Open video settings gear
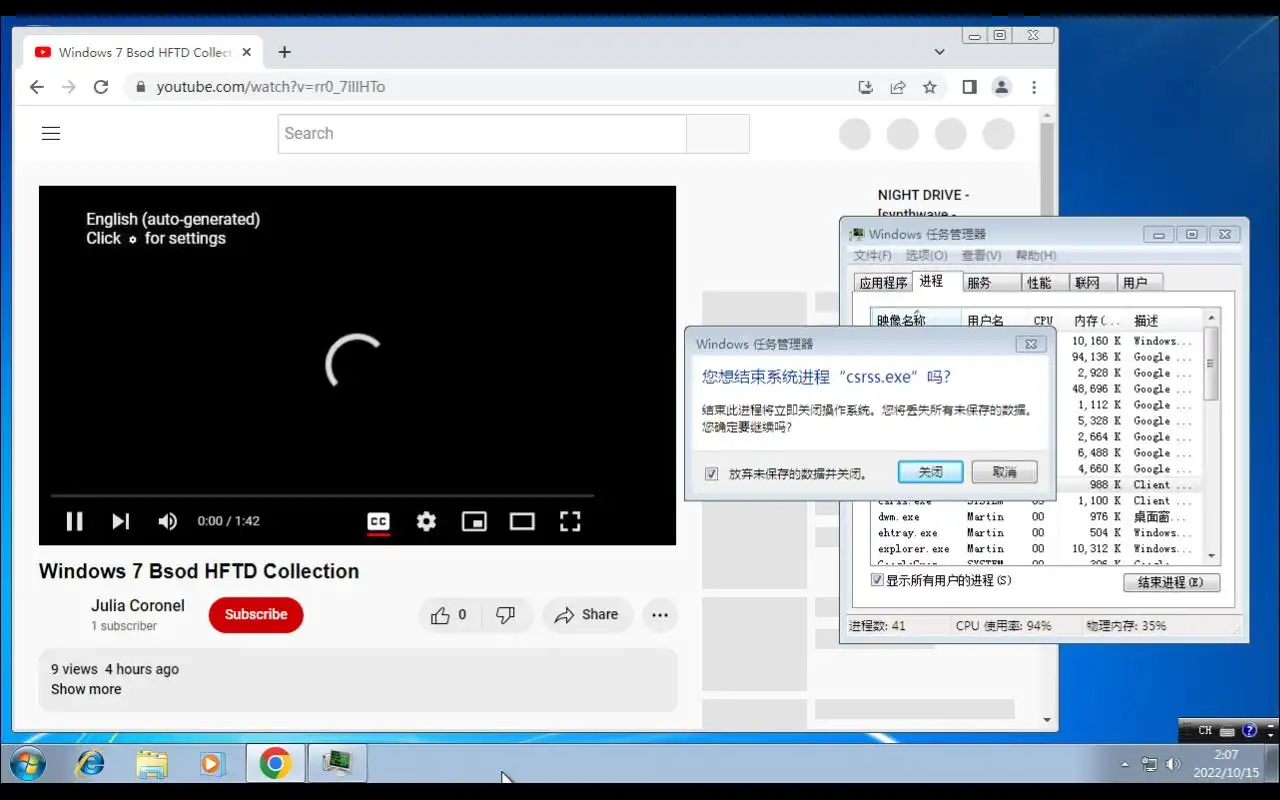This screenshot has height=800, width=1280. pos(426,521)
